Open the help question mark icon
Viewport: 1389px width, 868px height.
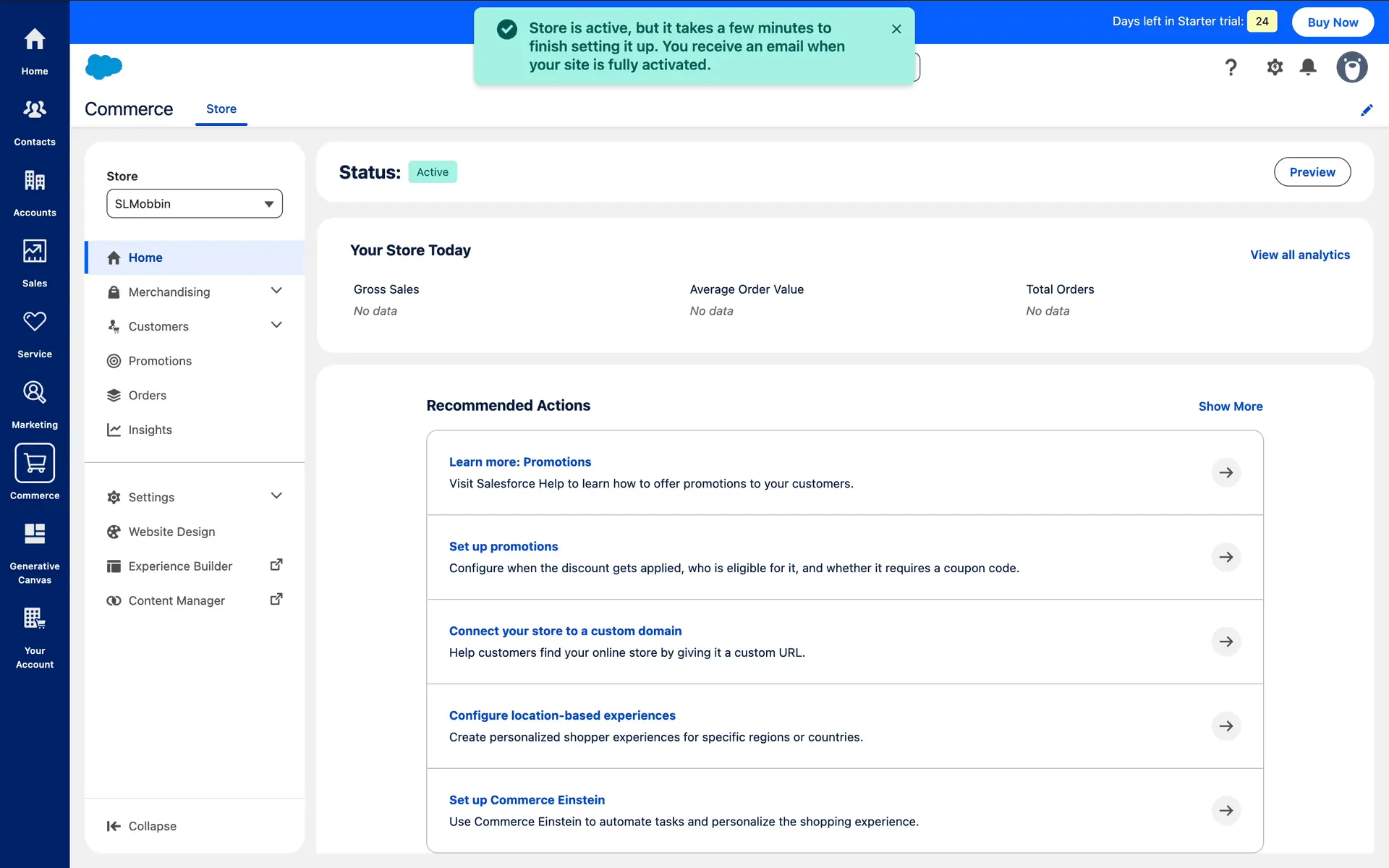point(1231,67)
